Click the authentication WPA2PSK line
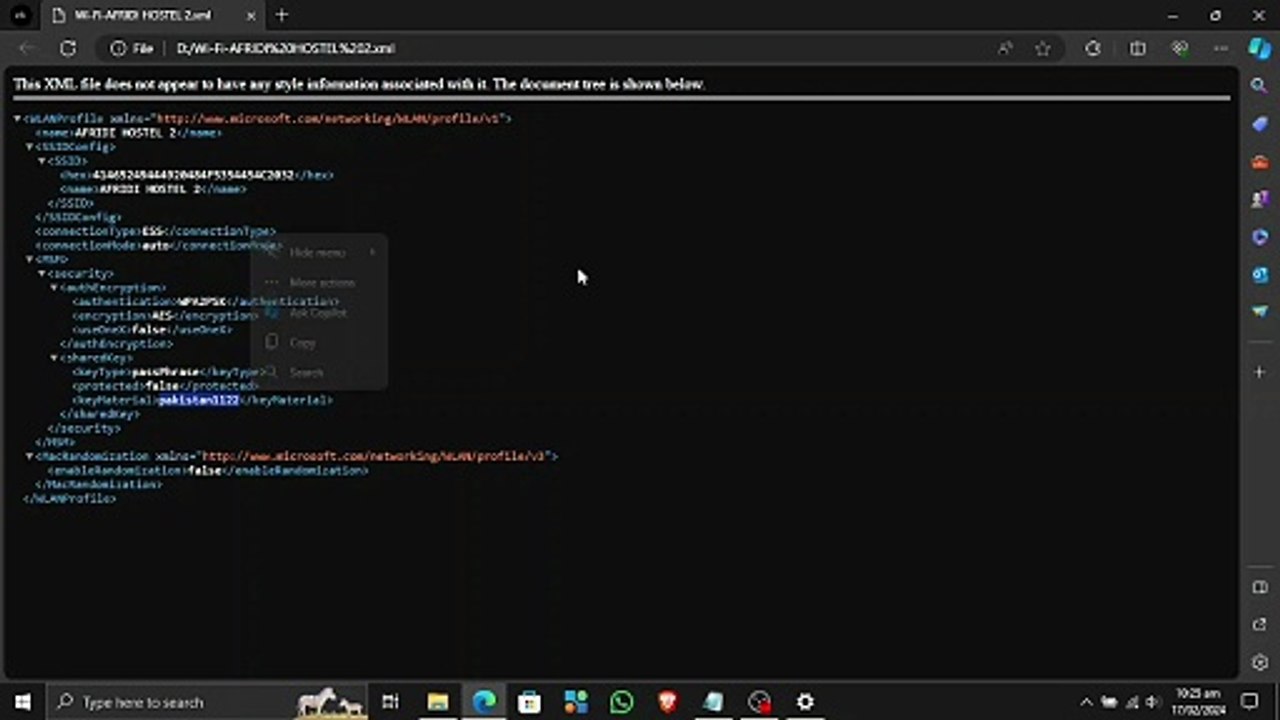 (205, 301)
